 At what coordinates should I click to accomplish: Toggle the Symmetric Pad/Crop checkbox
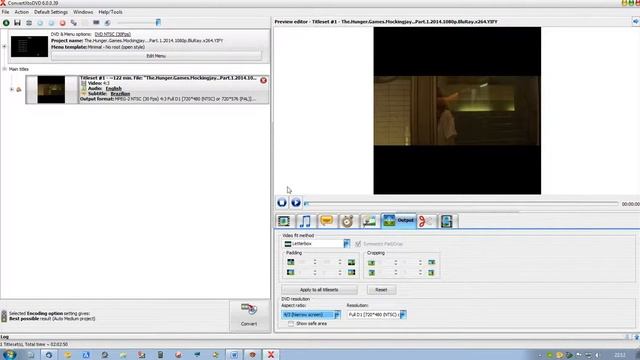pyautogui.click(x=358, y=244)
